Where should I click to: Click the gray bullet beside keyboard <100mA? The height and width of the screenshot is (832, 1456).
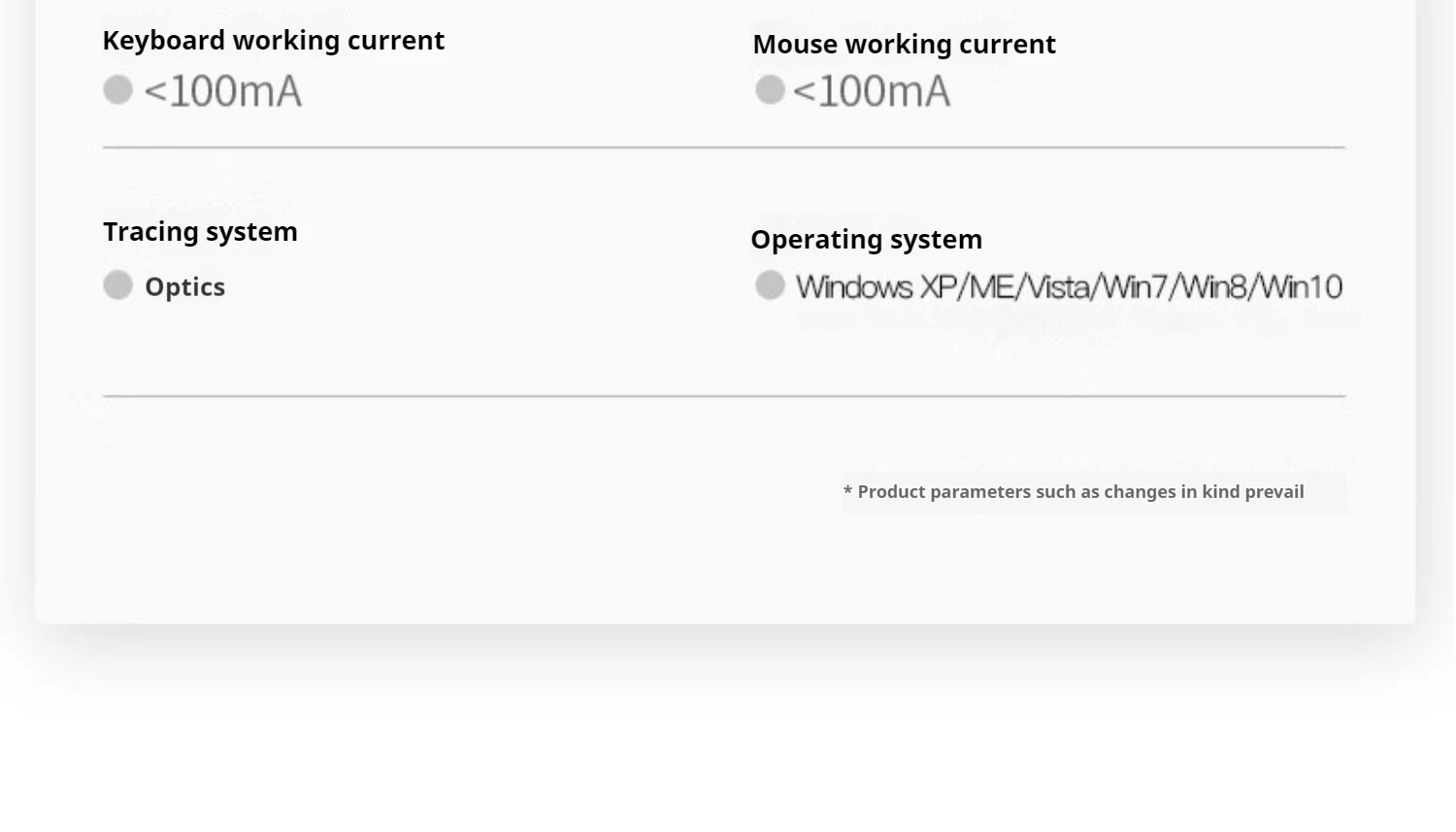tap(117, 90)
